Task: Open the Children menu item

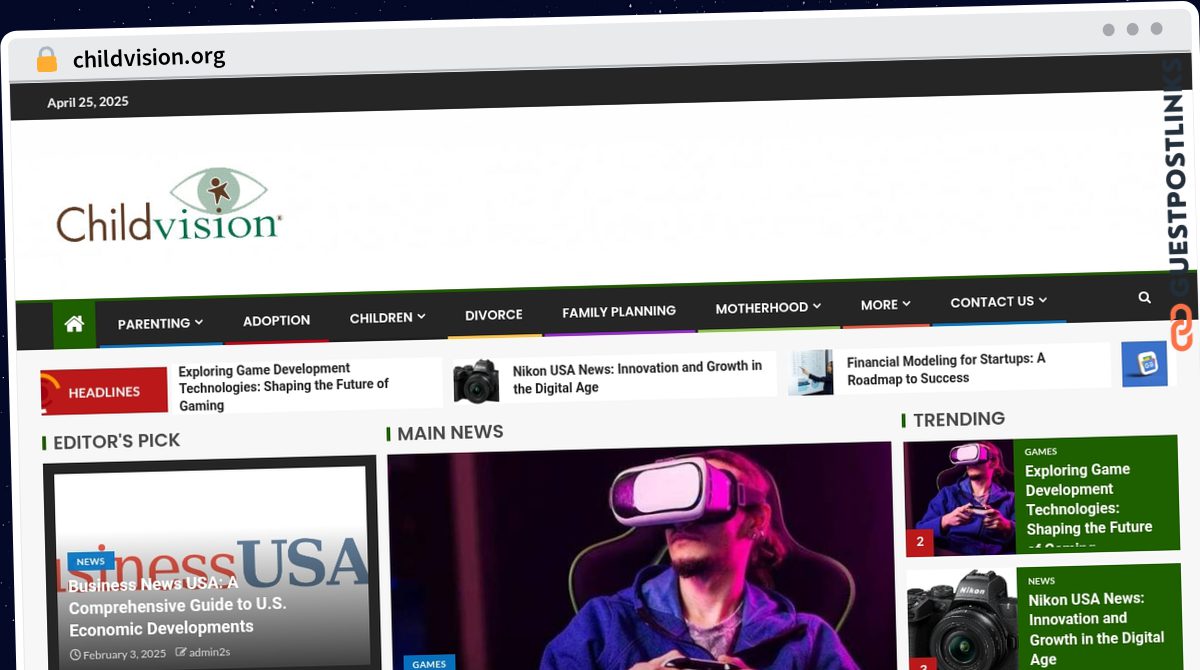Action: point(381,317)
